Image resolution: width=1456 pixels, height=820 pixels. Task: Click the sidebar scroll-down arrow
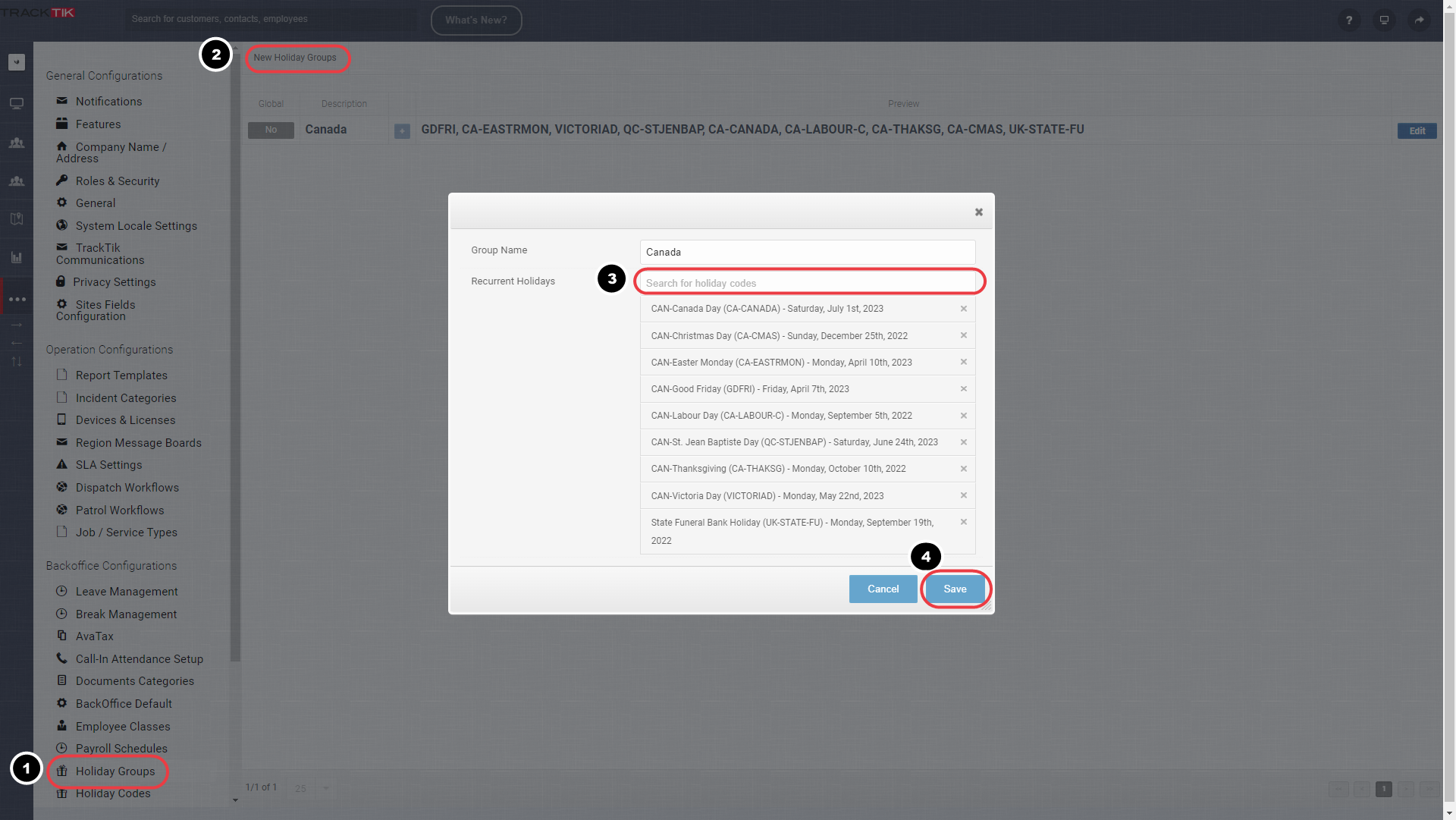click(235, 800)
